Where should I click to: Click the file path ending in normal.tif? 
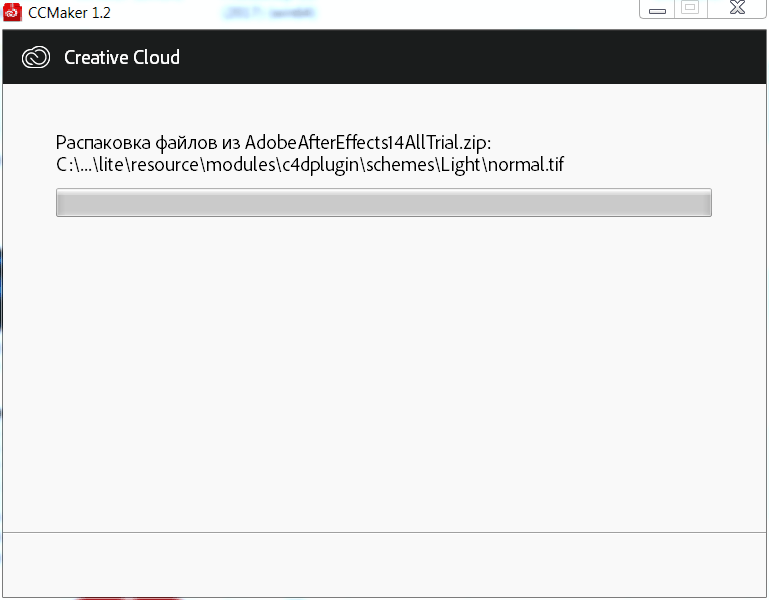(310, 164)
